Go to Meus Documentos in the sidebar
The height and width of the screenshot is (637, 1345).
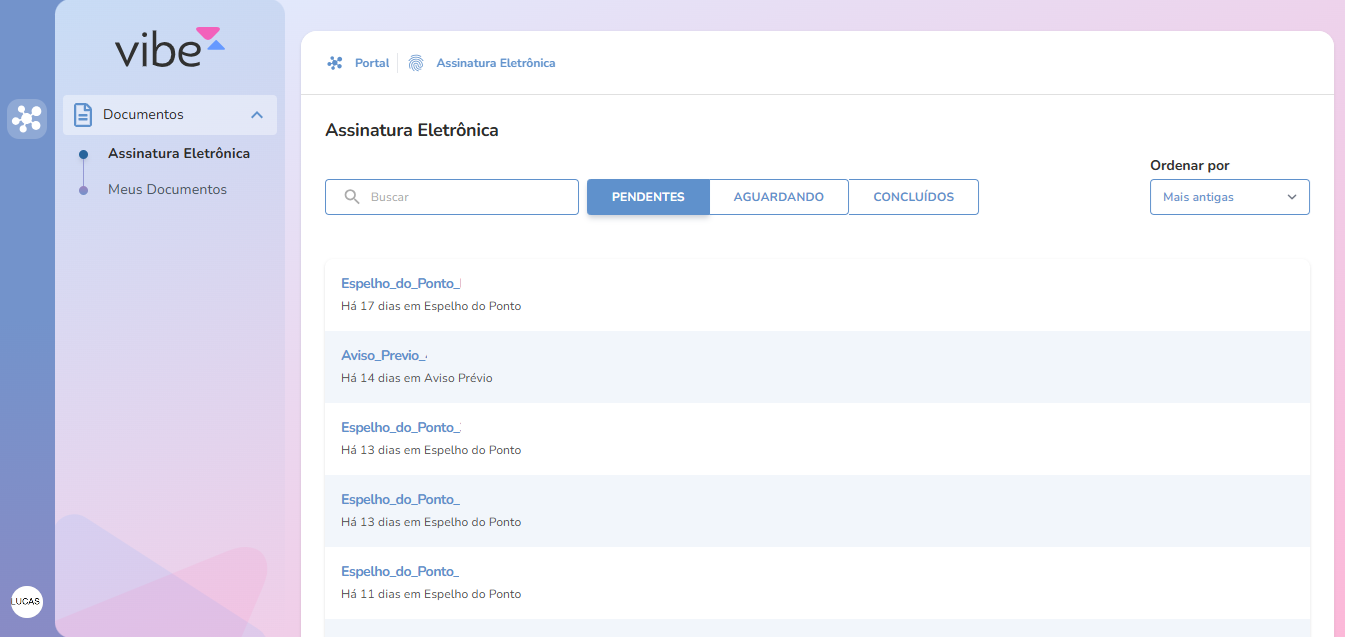(167, 190)
